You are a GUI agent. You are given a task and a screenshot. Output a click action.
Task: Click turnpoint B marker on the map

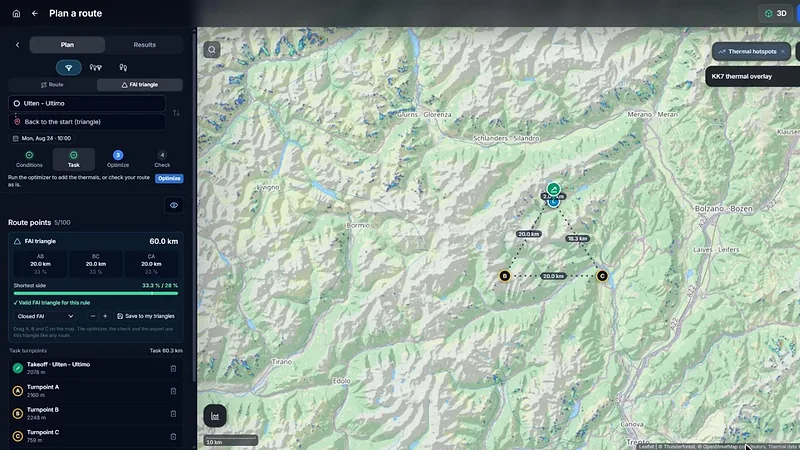pyautogui.click(x=505, y=276)
